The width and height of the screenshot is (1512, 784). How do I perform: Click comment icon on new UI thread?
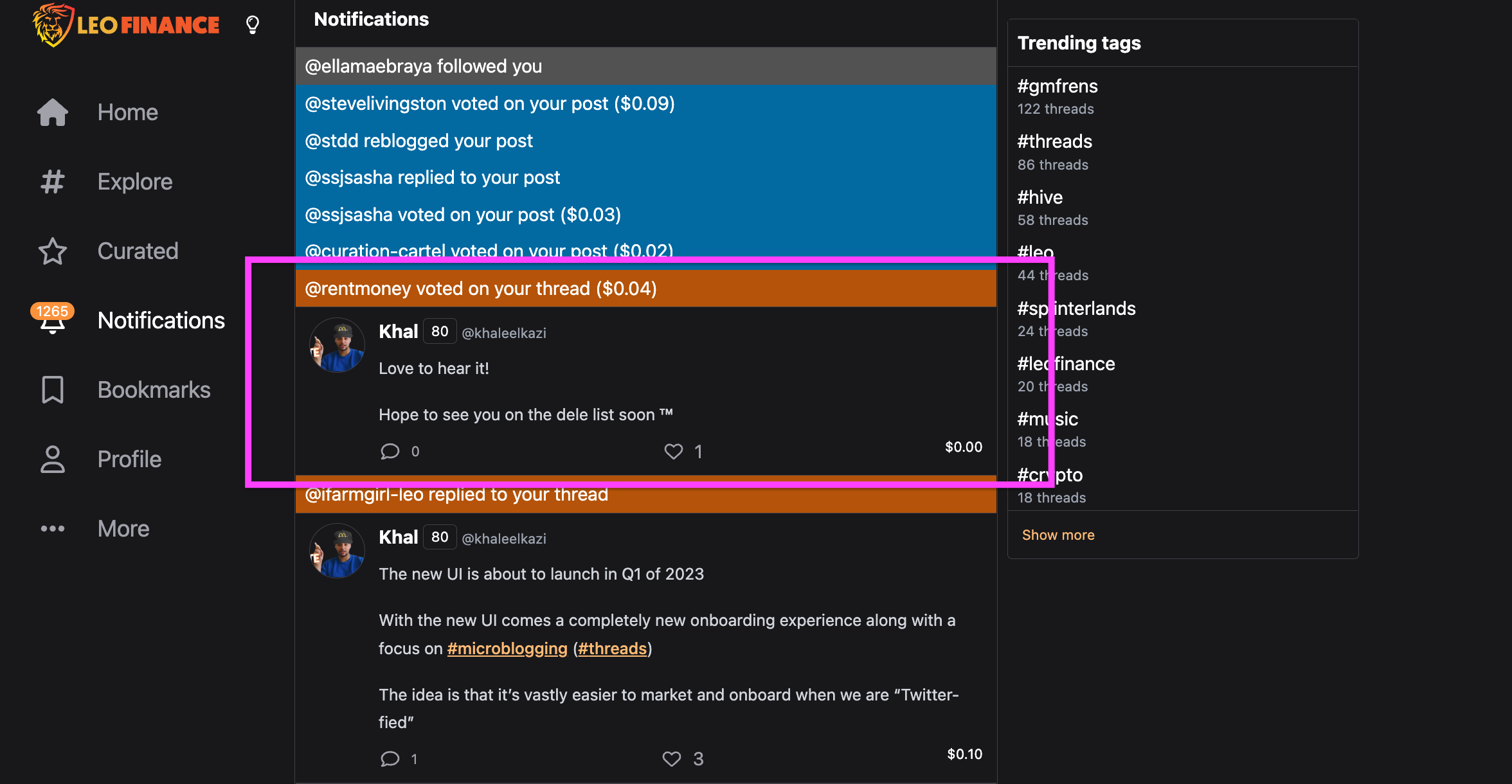tap(390, 759)
